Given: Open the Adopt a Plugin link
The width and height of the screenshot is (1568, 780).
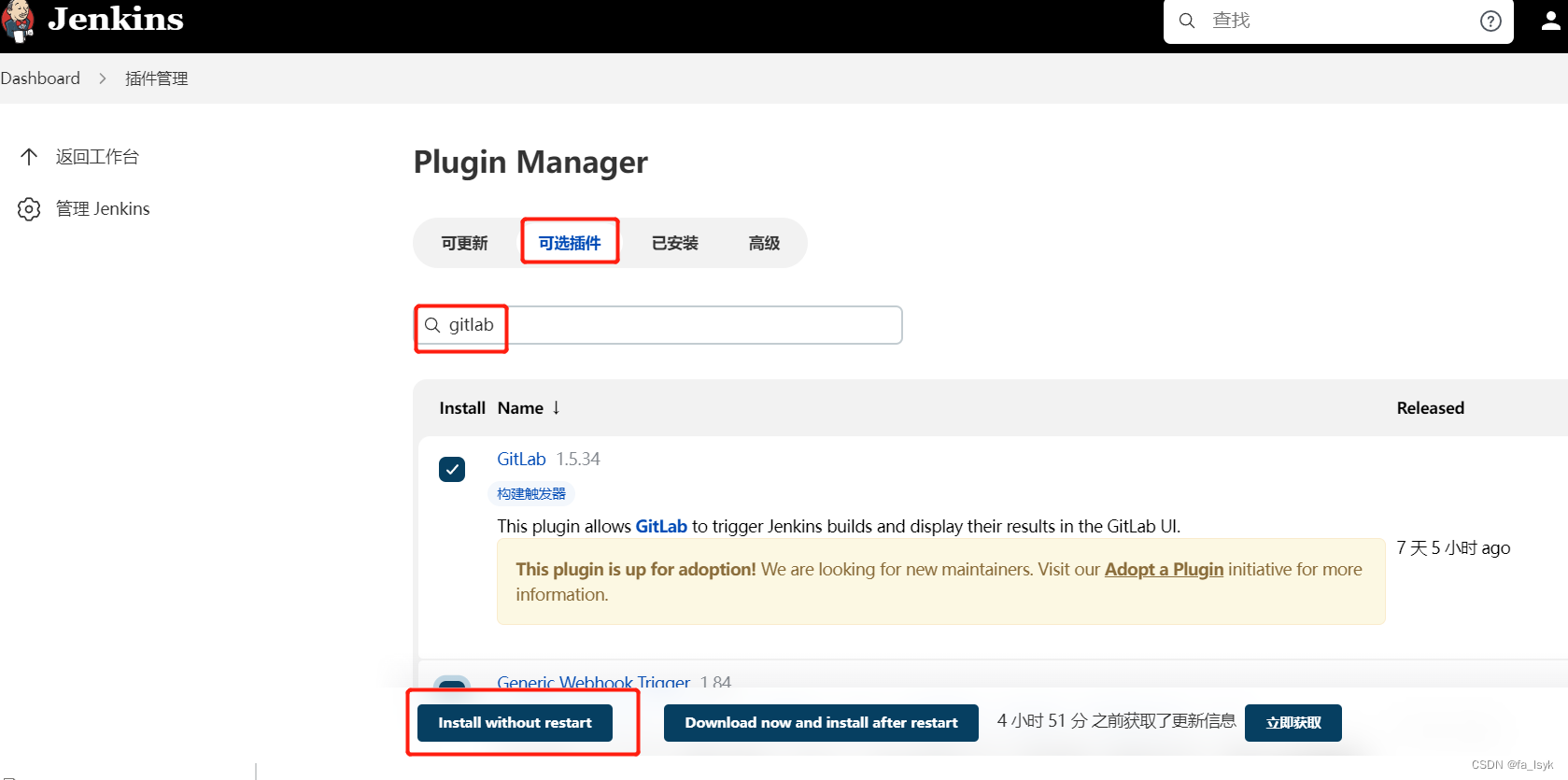Looking at the screenshot, I should (1164, 569).
